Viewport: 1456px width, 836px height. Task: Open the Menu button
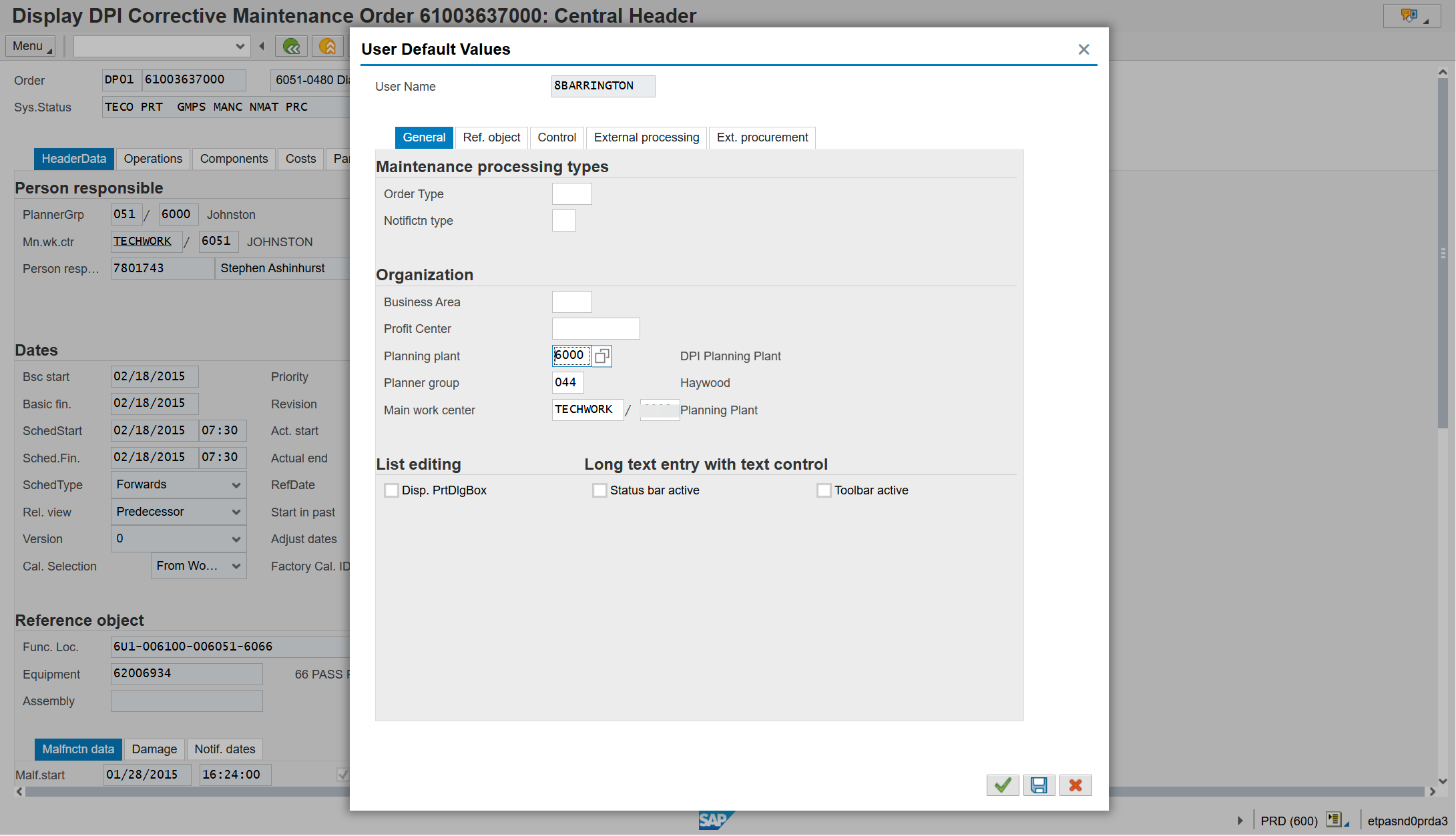pos(31,46)
